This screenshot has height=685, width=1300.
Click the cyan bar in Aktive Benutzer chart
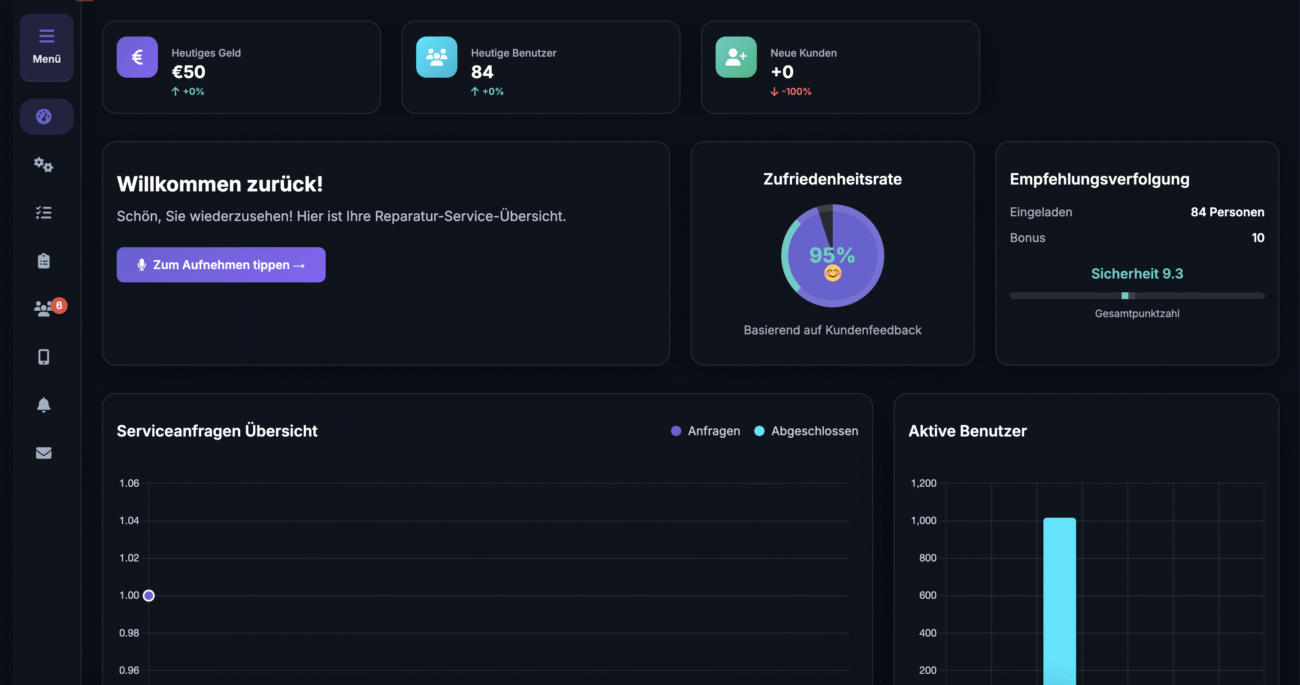(x=1059, y=600)
